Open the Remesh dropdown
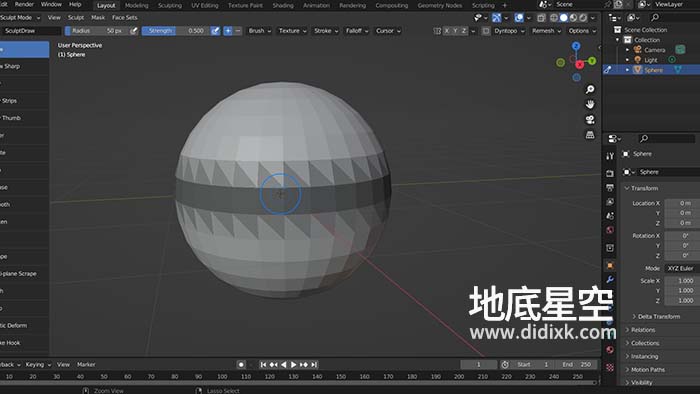The image size is (700, 394). [546, 31]
